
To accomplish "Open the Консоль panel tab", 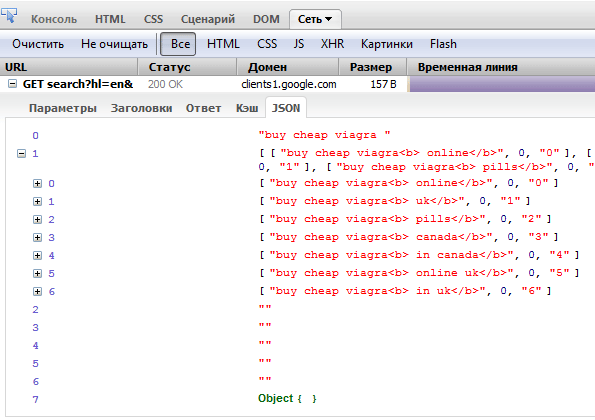I will (x=54, y=19).
